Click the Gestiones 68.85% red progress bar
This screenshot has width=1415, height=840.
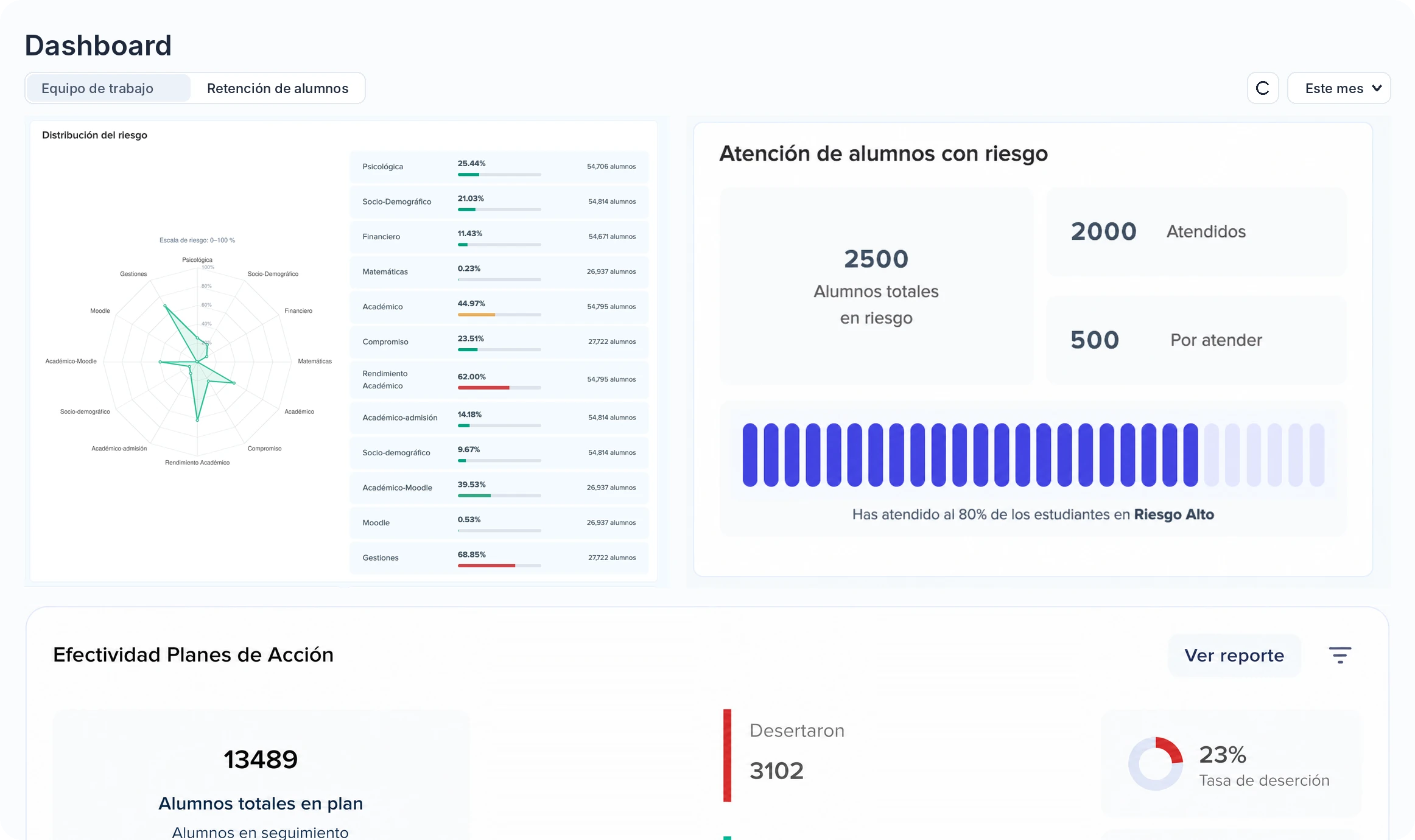499,566
